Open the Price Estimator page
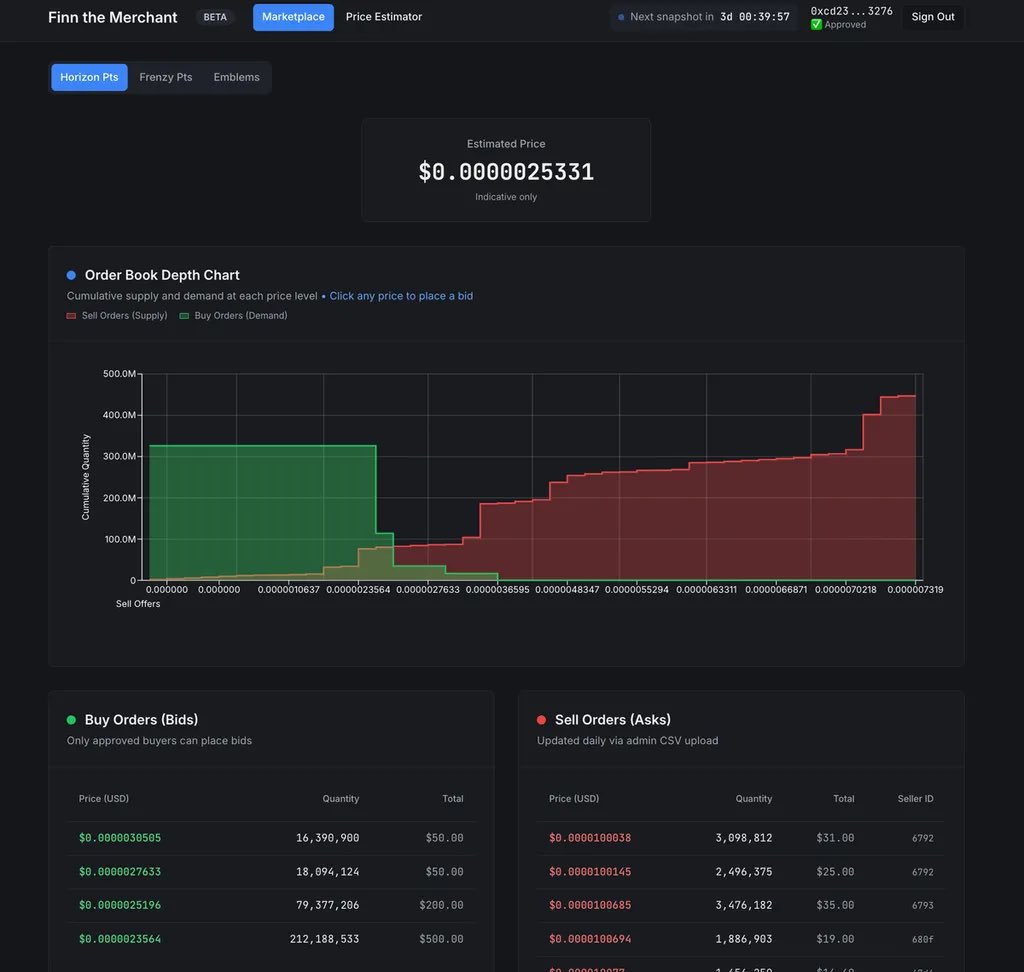This screenshot has width=1024, height=972. coord(383,17)
